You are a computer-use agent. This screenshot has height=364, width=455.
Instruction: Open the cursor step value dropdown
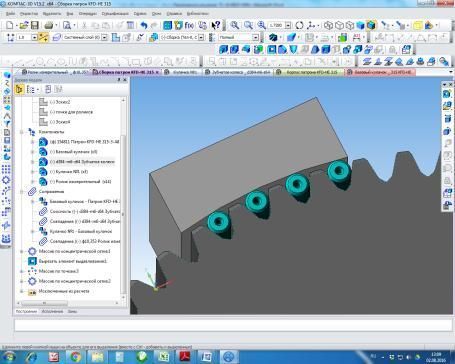(34, 37)
